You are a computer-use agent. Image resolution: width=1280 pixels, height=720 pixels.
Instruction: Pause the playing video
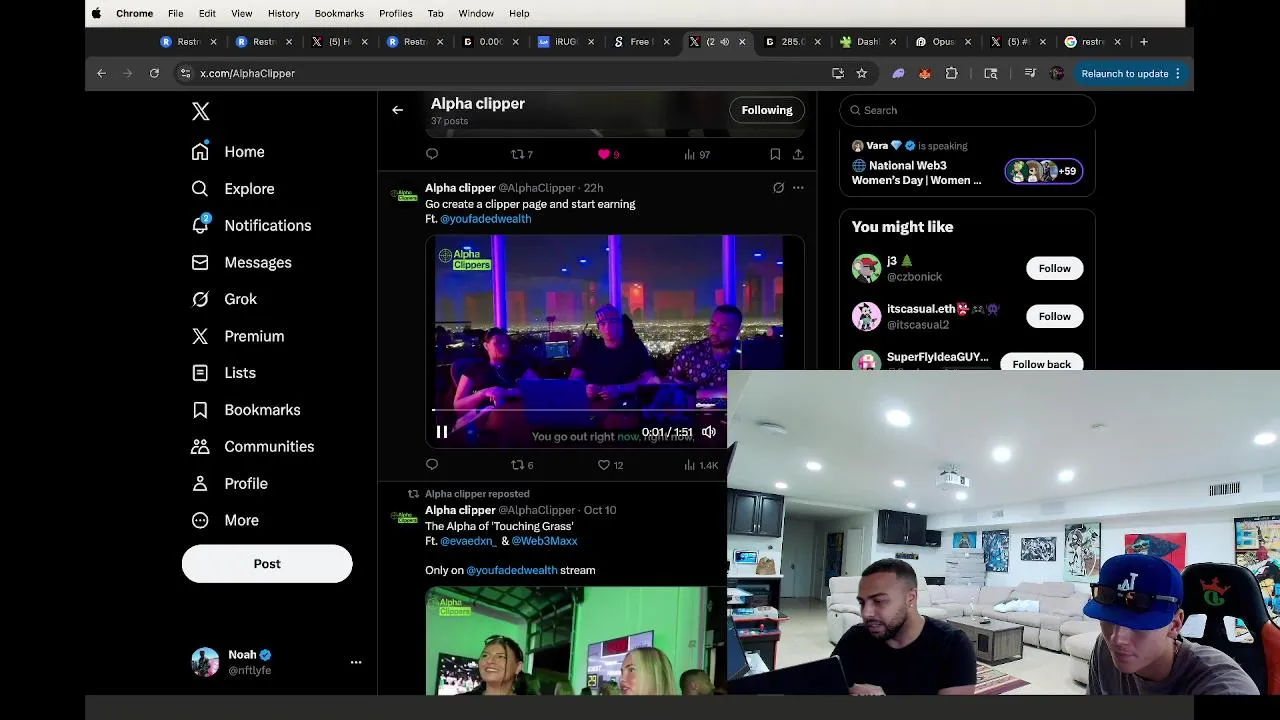[442, 432]
